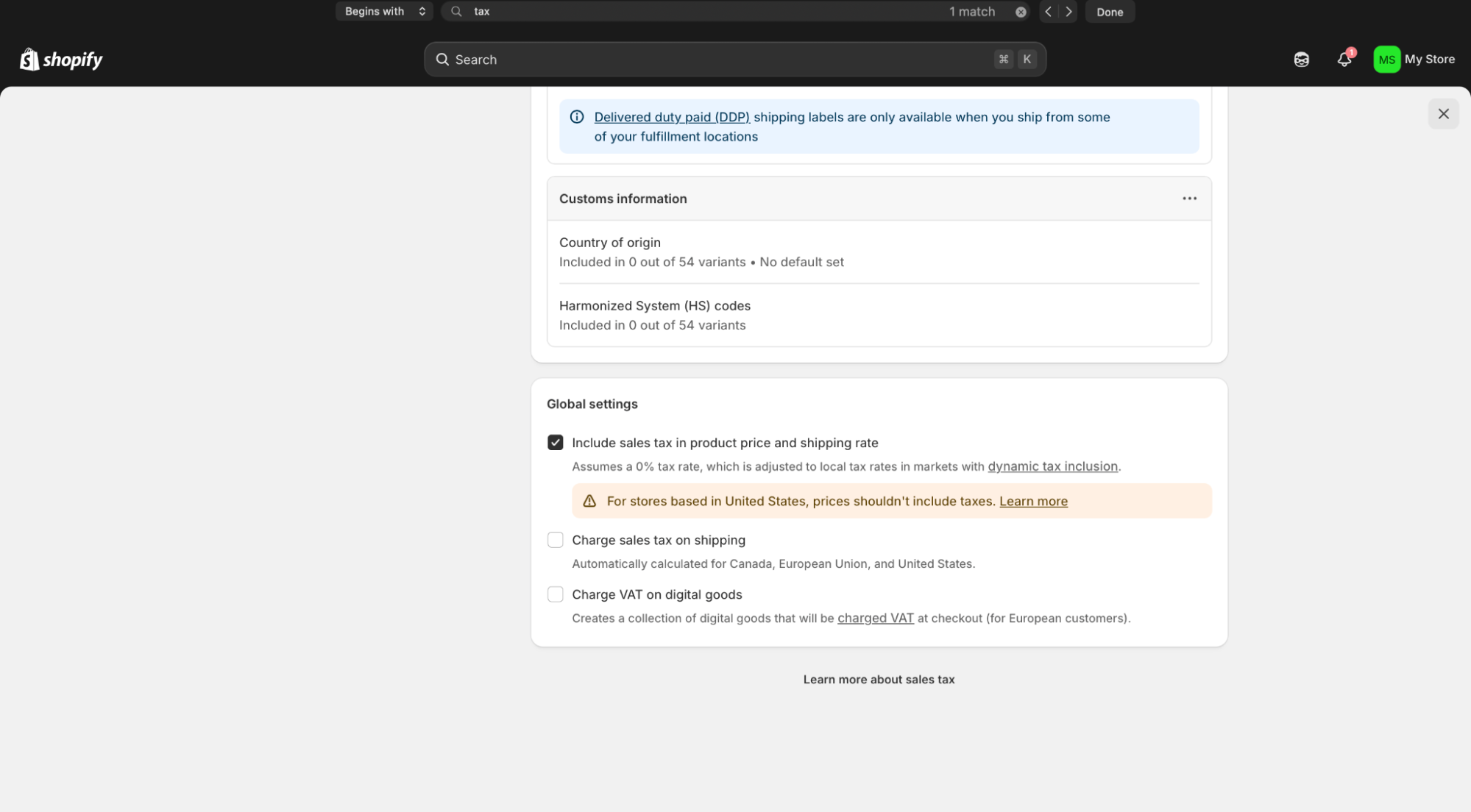Viewport: 1471px width, 812px height.
Task: Focus the Shopify Search field
Action: [x=734, y=60]
